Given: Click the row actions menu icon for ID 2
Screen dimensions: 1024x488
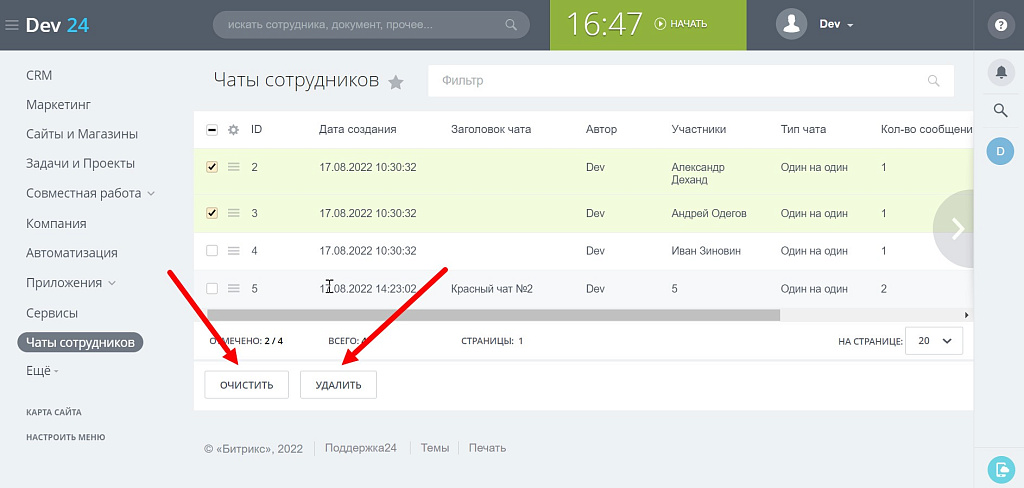Looking at the screenshot, I should pos(233,167).
